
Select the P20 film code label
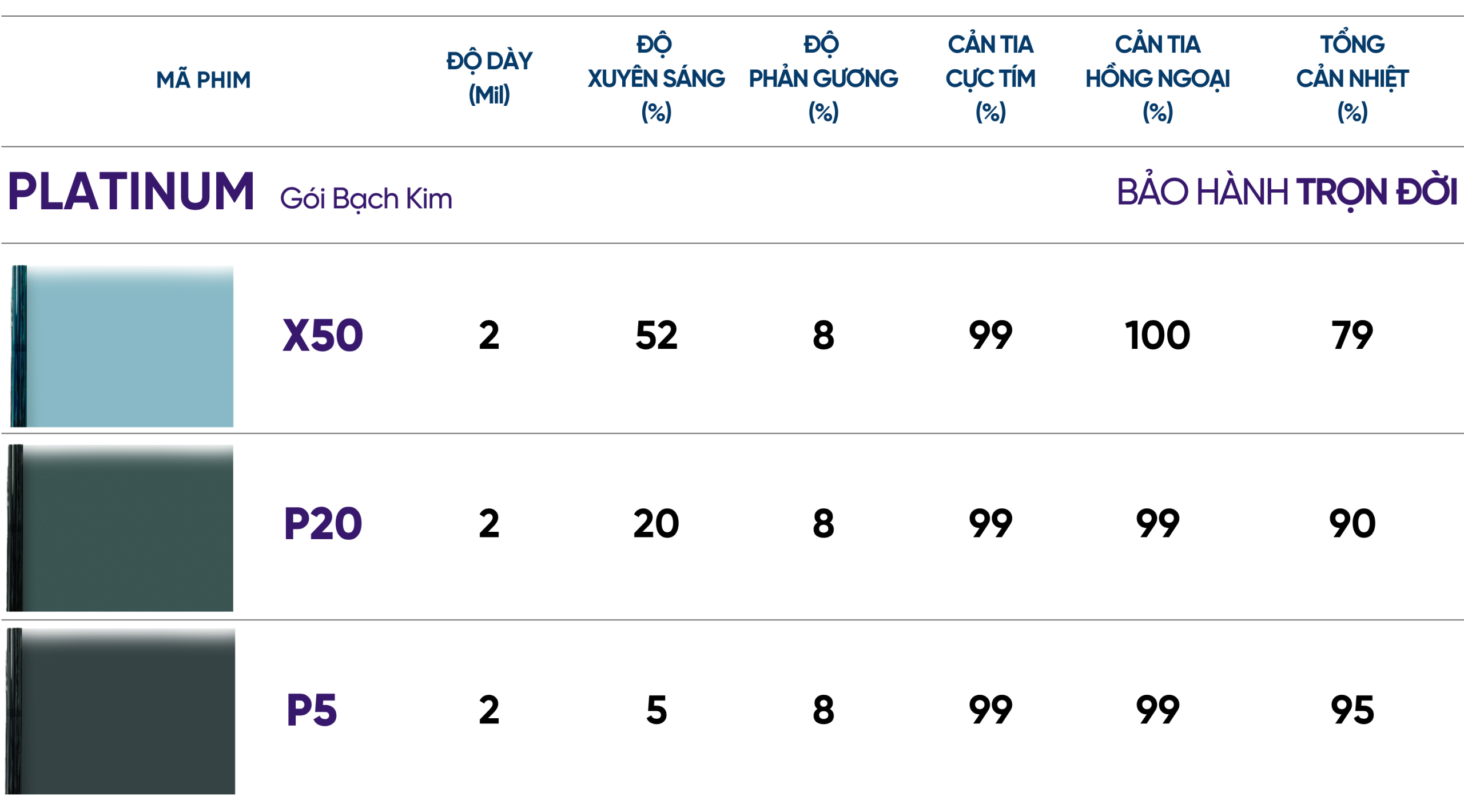coord(323,524)
